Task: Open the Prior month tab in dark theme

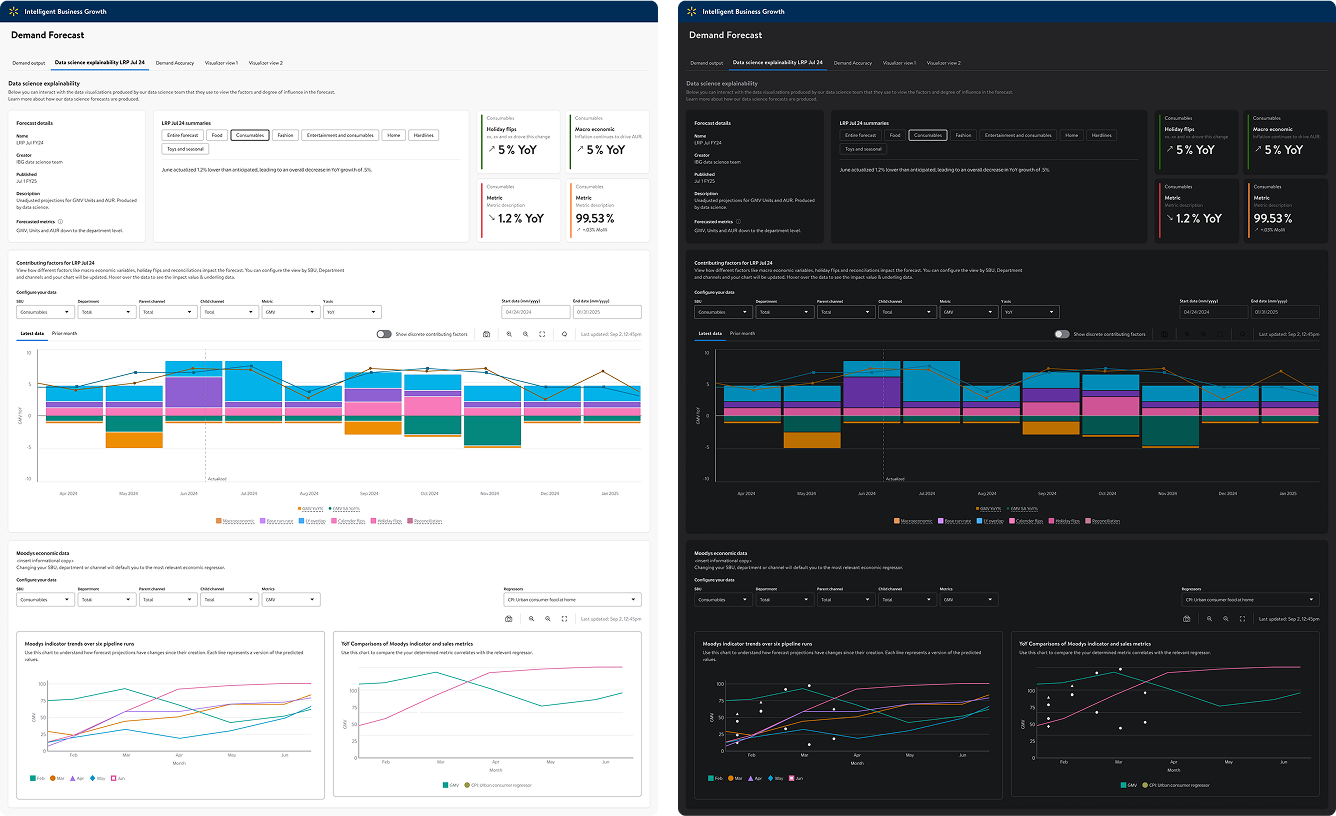Action: coord(742,333)
